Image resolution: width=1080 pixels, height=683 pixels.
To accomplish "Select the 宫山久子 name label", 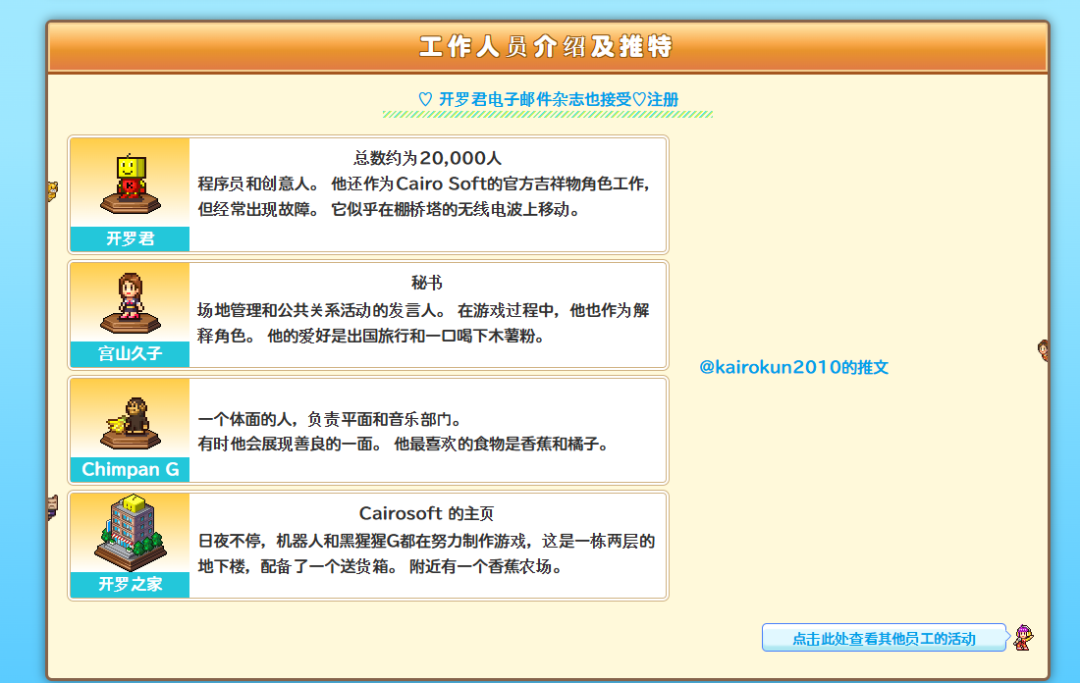I will pos(129,354).
